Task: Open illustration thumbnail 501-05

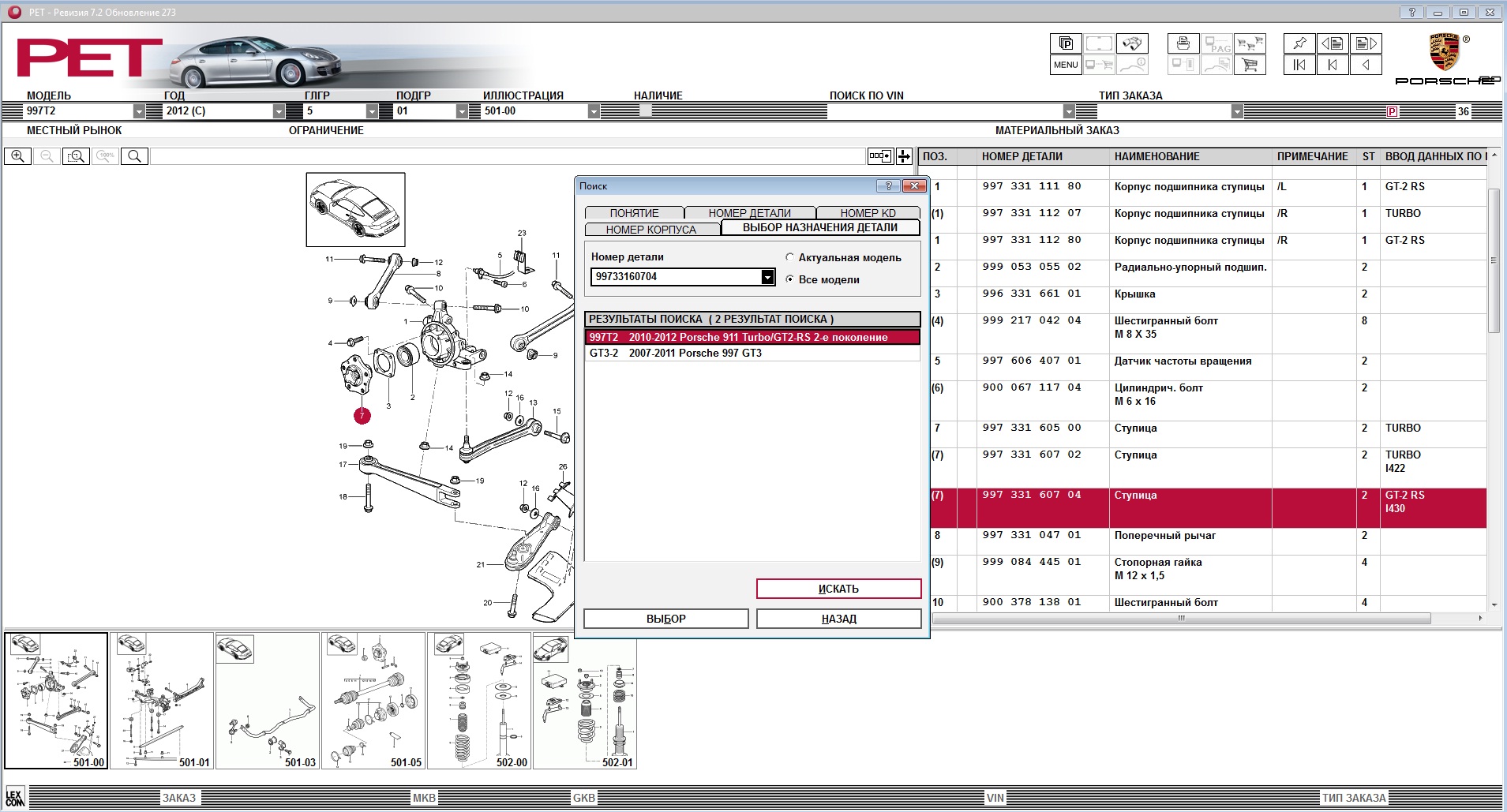Action: click(373, 701)
